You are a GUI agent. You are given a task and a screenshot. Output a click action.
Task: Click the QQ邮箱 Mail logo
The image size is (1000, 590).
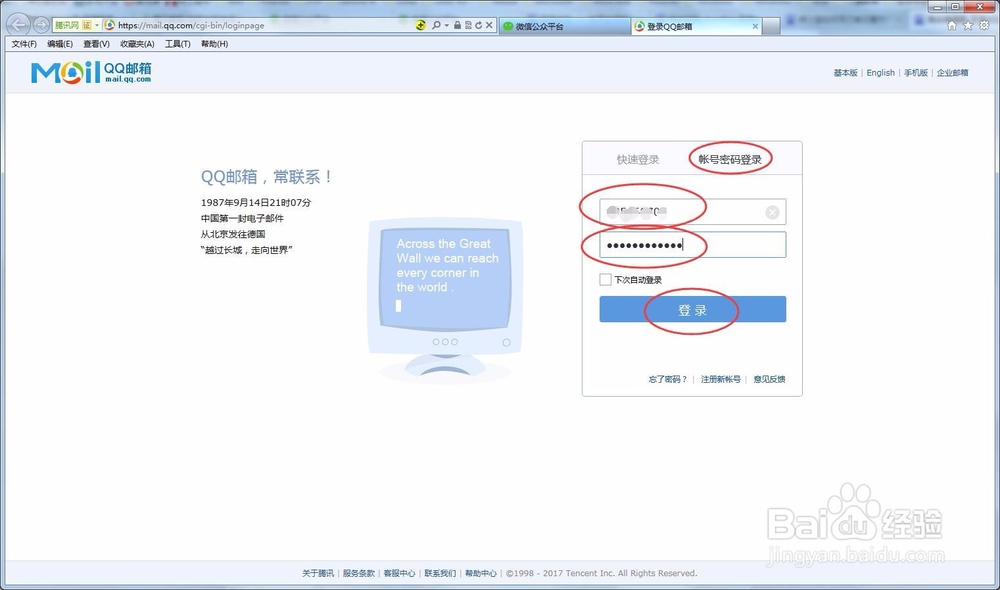91,72
